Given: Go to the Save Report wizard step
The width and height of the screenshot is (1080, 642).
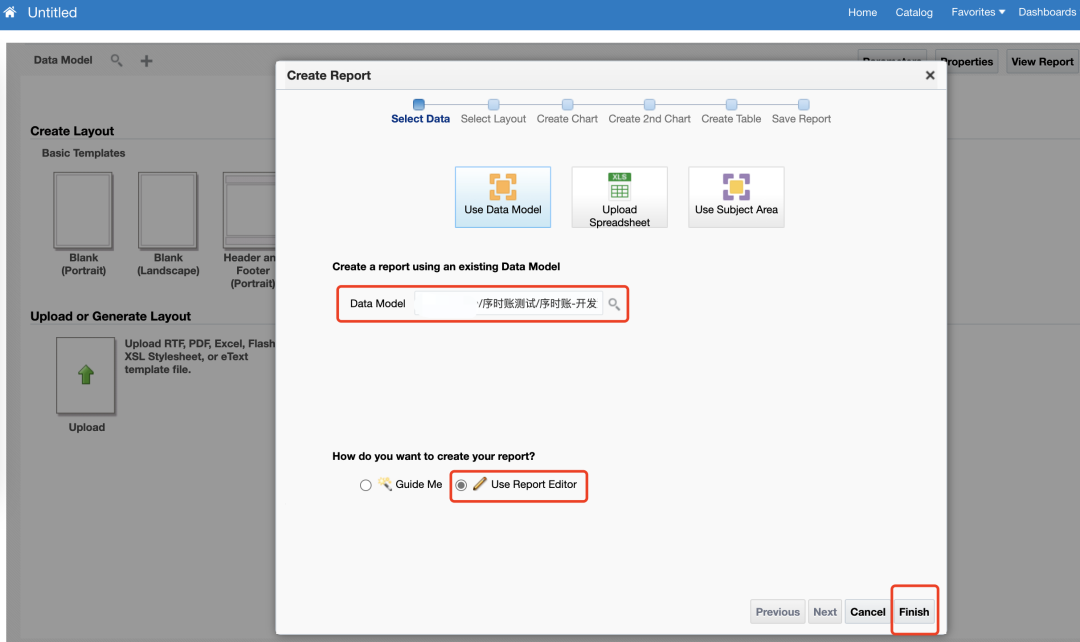Looking at the screenshot, I should click(802, 112).
